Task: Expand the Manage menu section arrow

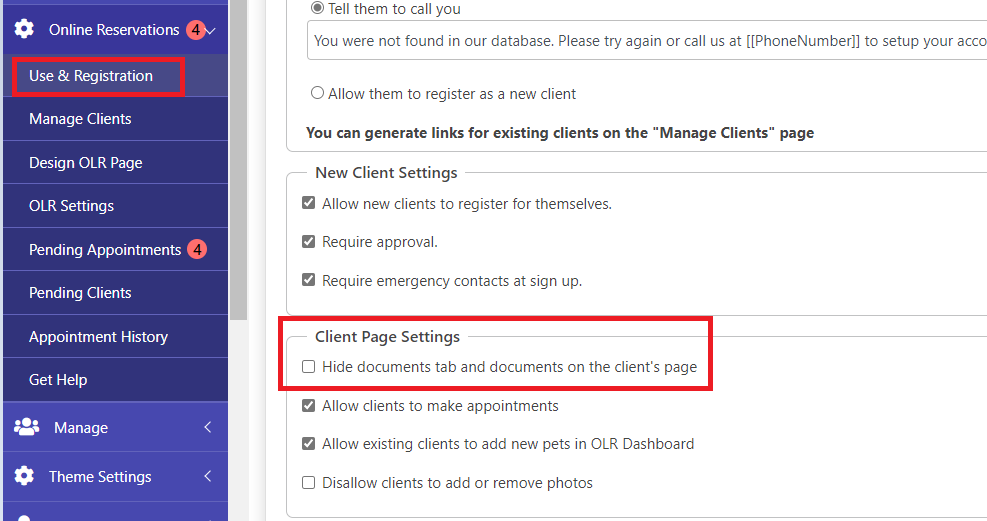Action: [x=208, y=427]
